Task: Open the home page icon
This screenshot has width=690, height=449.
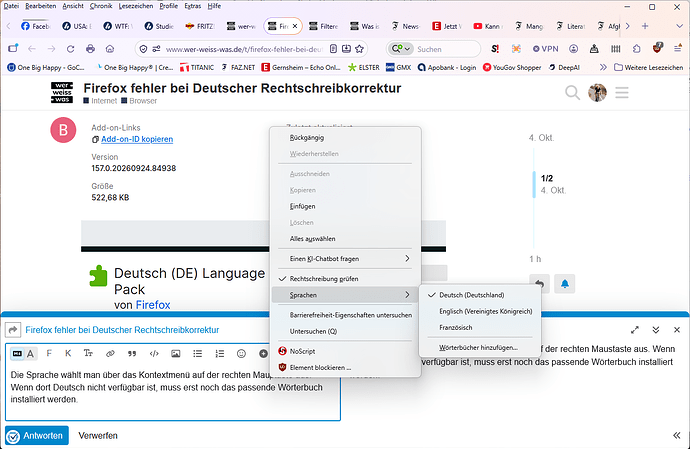Action: 110,49
